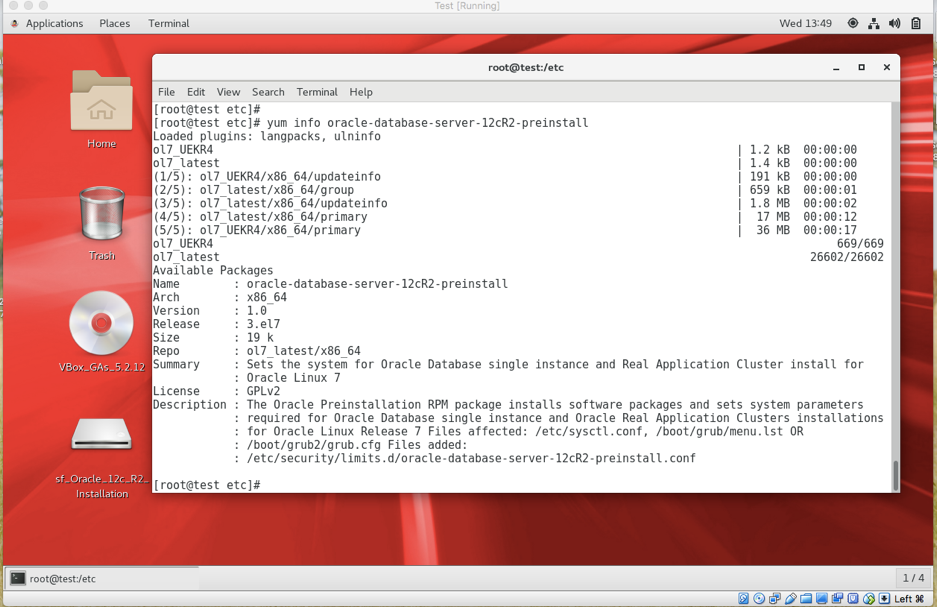Maximize the terminal window
The width and height of the screenshot is (937, 607).
point(861,68)
